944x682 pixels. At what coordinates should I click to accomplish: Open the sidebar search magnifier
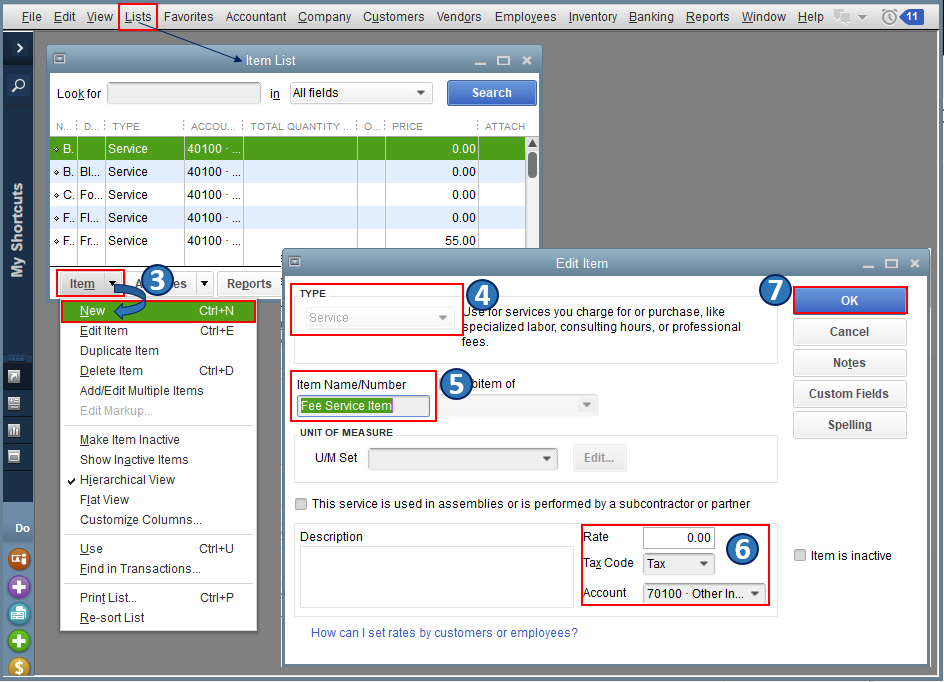tap(19, 85)
